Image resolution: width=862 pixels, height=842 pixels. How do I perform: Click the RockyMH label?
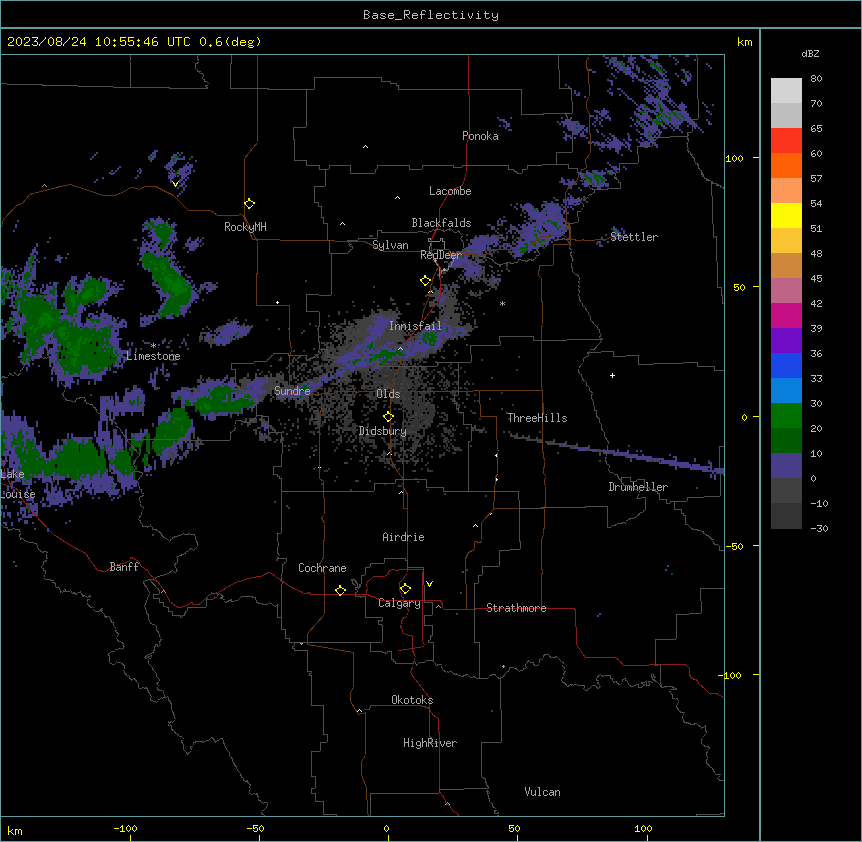pyautogui.click(x=245, y=226)
